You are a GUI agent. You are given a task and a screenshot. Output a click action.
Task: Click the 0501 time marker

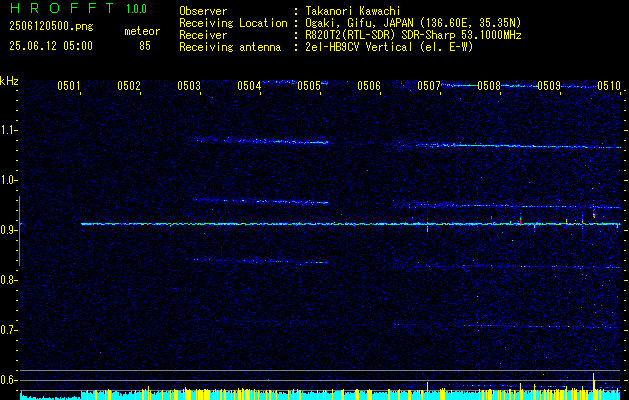click(69, 86)
